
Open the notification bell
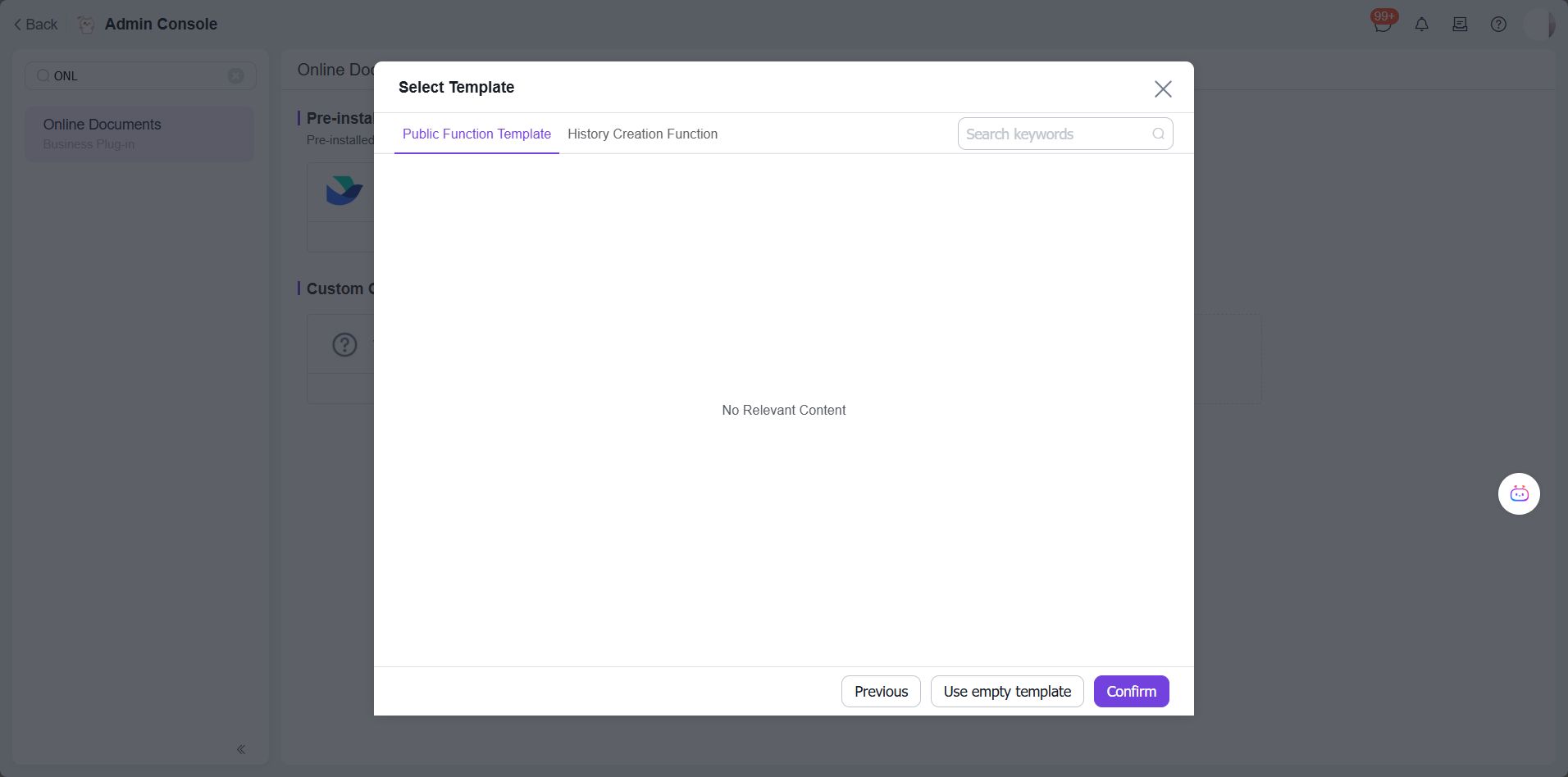pyautogui.click(x=1421, y=25)
